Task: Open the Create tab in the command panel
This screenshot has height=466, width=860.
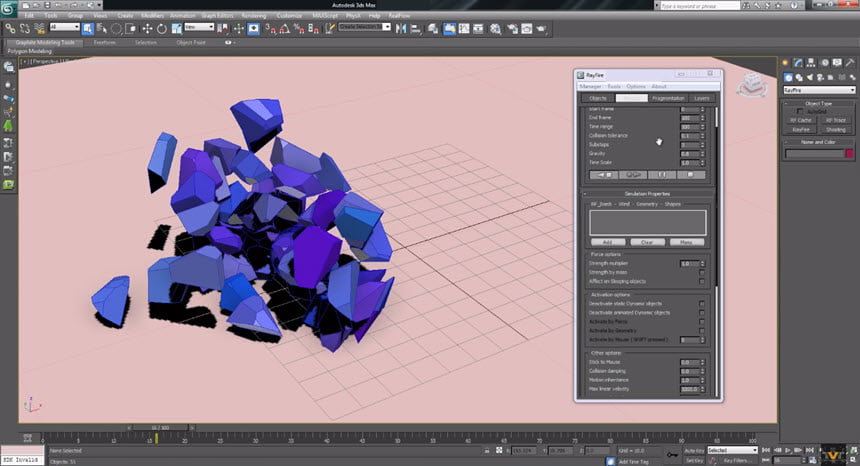Action: (785, 63)
